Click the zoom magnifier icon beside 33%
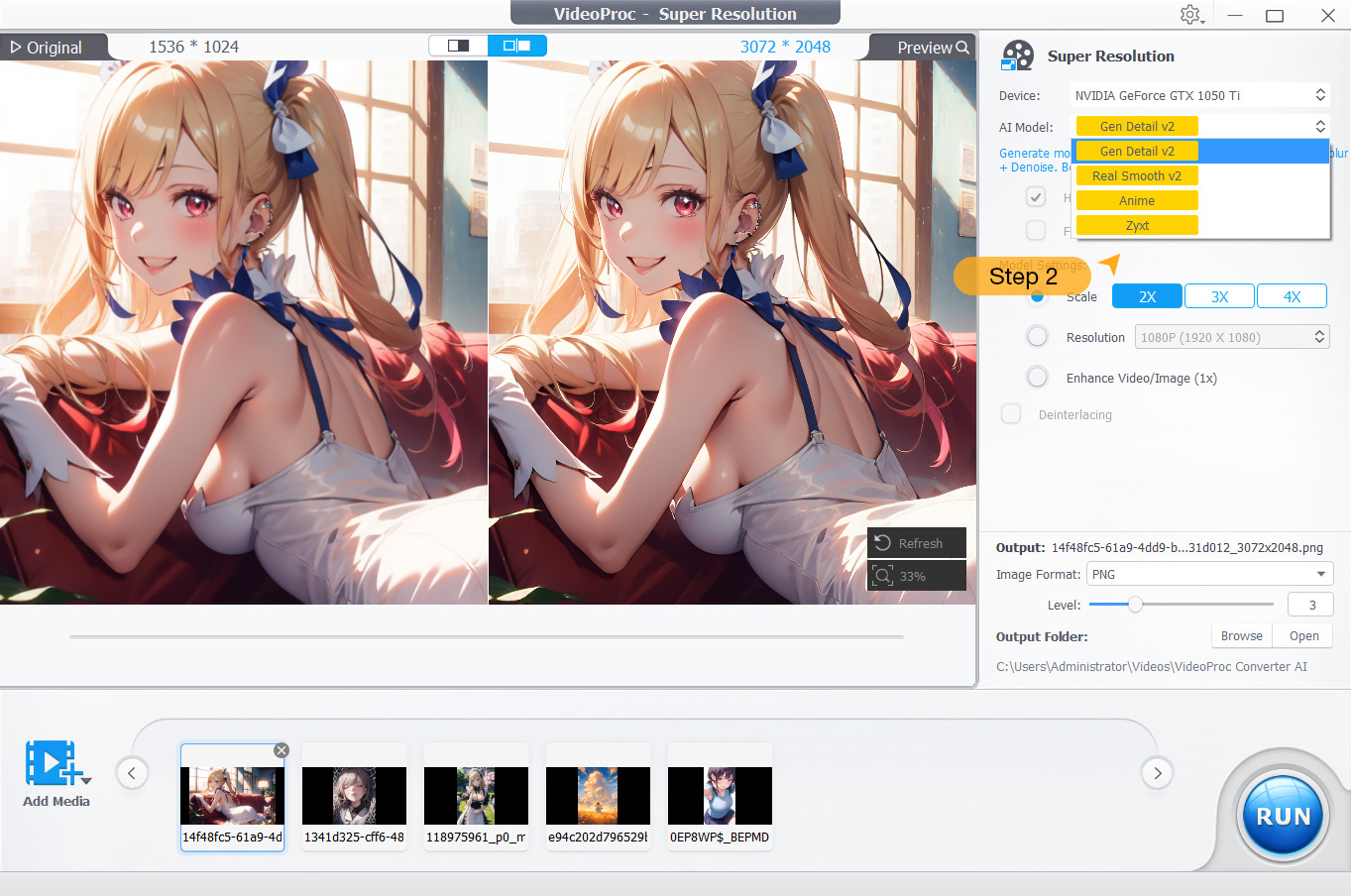Viewport: 1351px width, 896px height. (882, 575)
